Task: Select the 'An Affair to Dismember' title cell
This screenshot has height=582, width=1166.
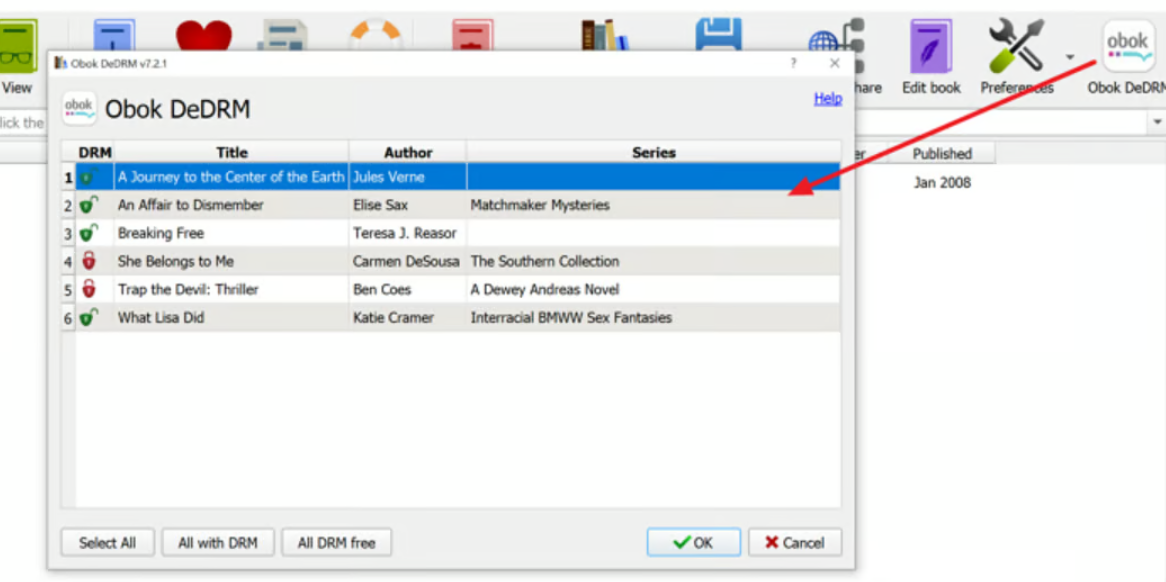Action: 231,205
